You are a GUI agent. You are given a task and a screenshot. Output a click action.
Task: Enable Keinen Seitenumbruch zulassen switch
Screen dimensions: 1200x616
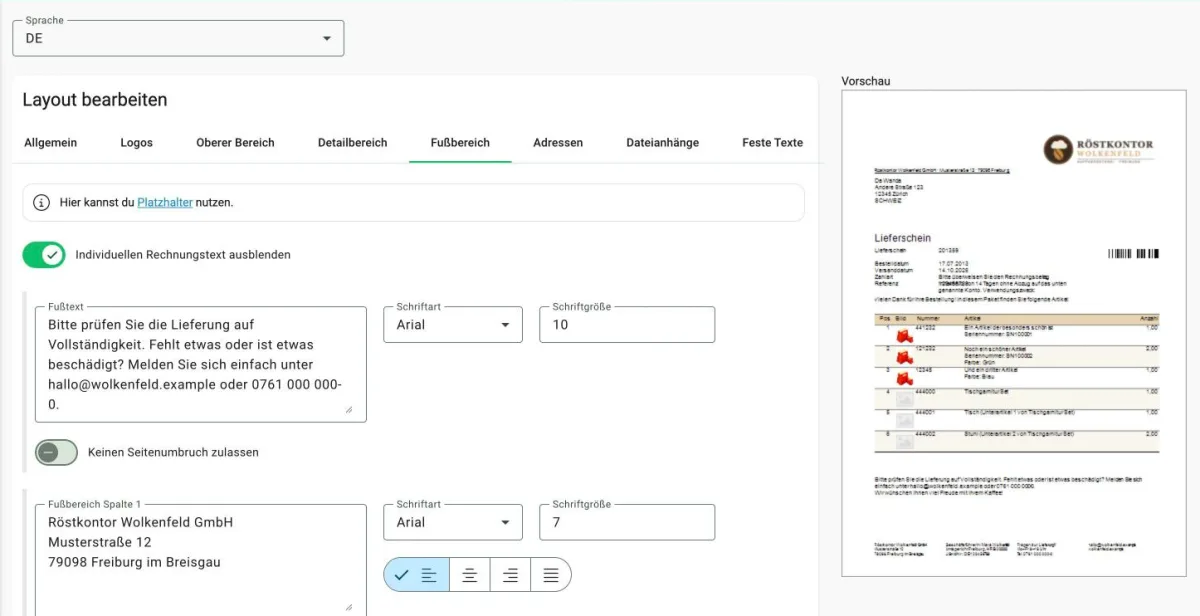[56, 452]
